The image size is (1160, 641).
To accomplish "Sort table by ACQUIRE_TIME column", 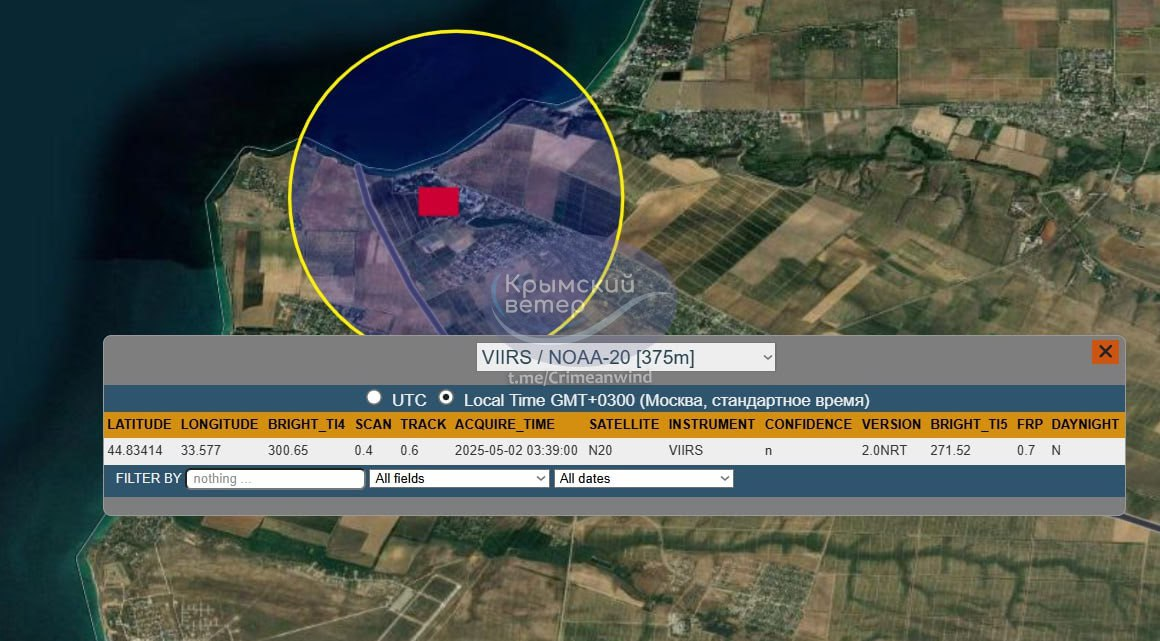I will pos(504,424).
